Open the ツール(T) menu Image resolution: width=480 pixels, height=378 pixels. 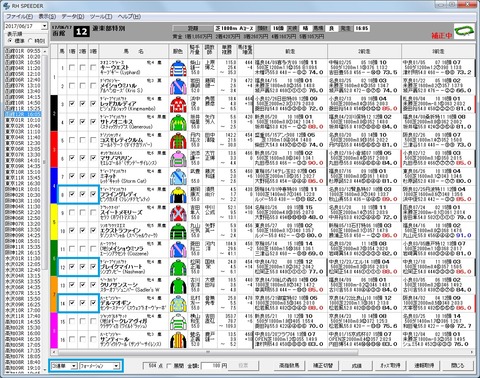[101, 16]
